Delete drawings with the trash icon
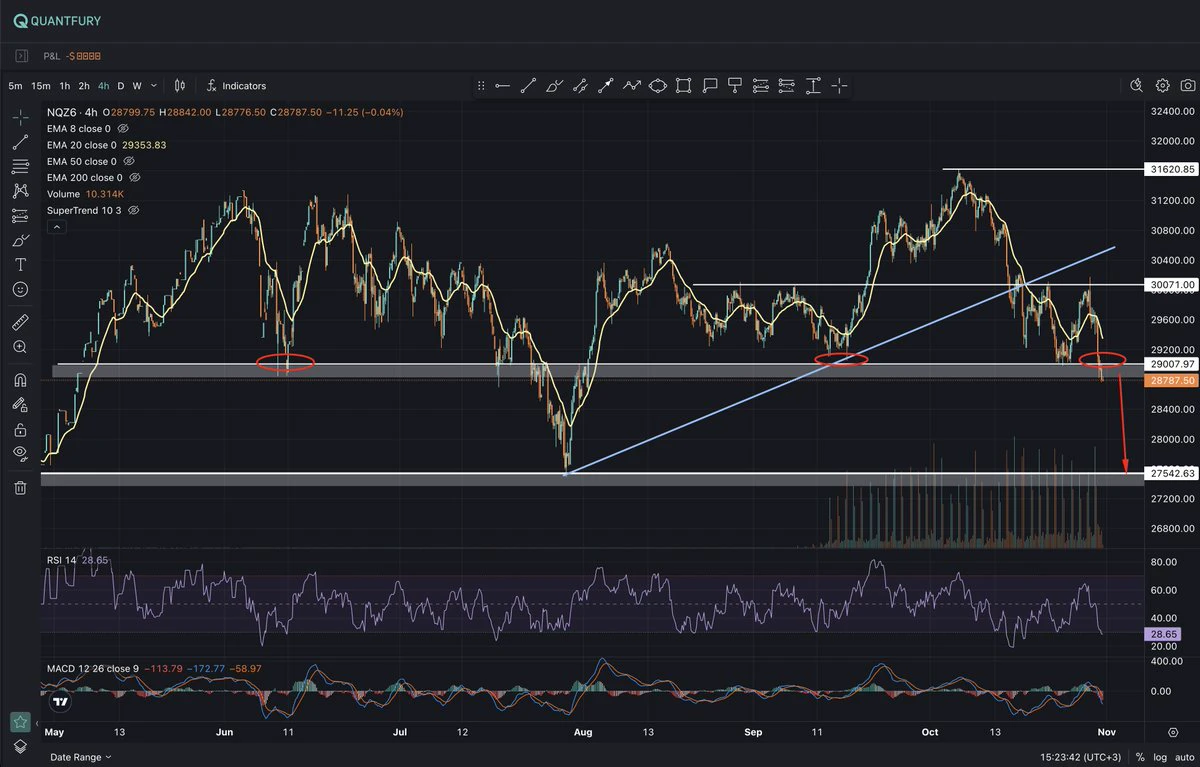The height and width of the screenshot is (767, 1200). pyautogui.click(x=20, y=487)
